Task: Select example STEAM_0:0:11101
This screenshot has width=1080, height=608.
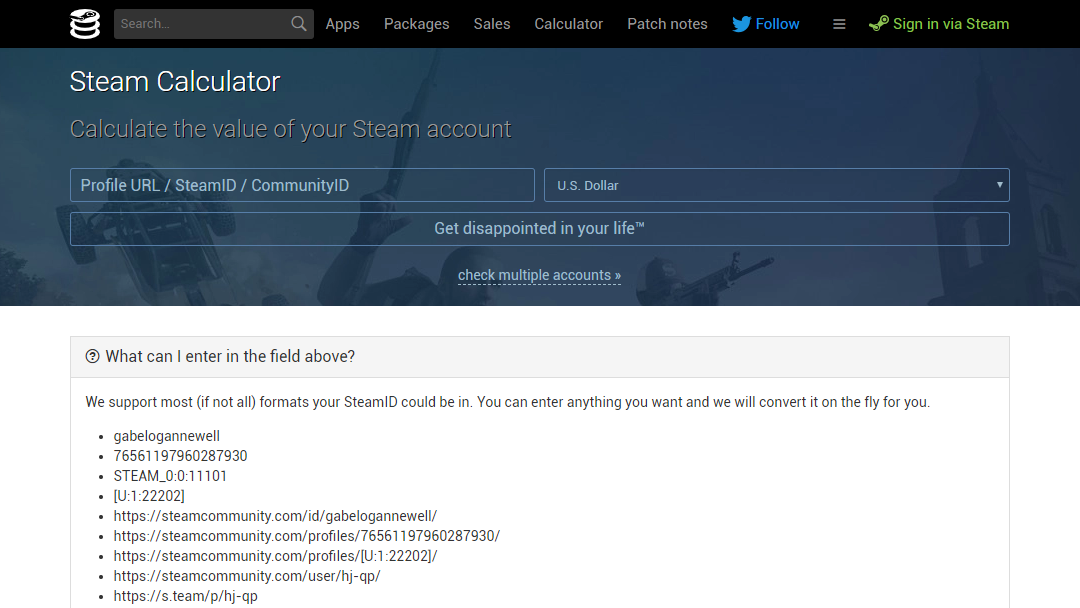Action: pyautogui.click(x=170, y=476)
